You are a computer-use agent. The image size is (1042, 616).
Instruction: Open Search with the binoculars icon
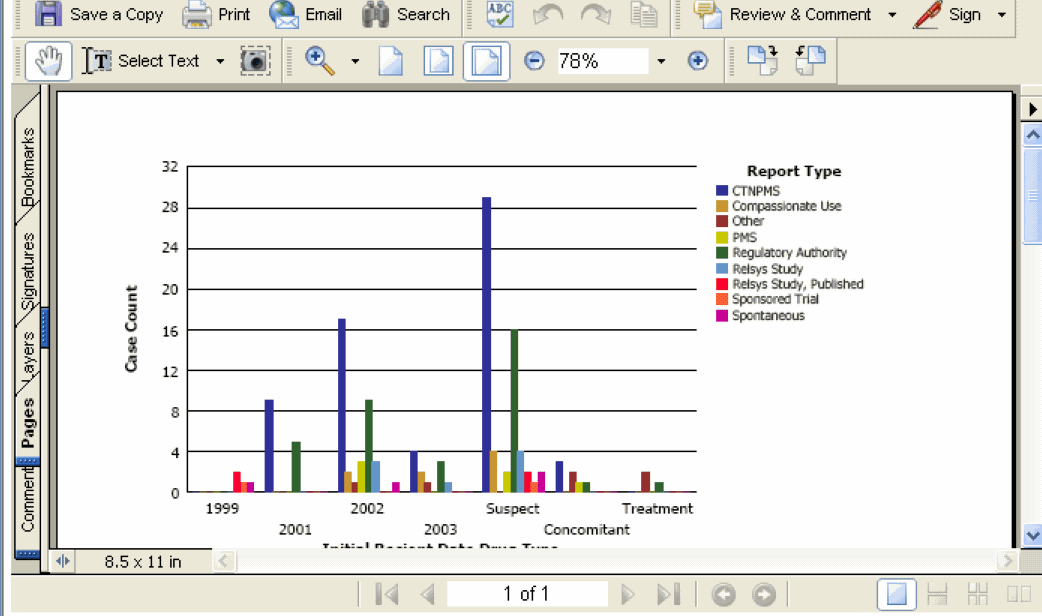tap(406, 14)
